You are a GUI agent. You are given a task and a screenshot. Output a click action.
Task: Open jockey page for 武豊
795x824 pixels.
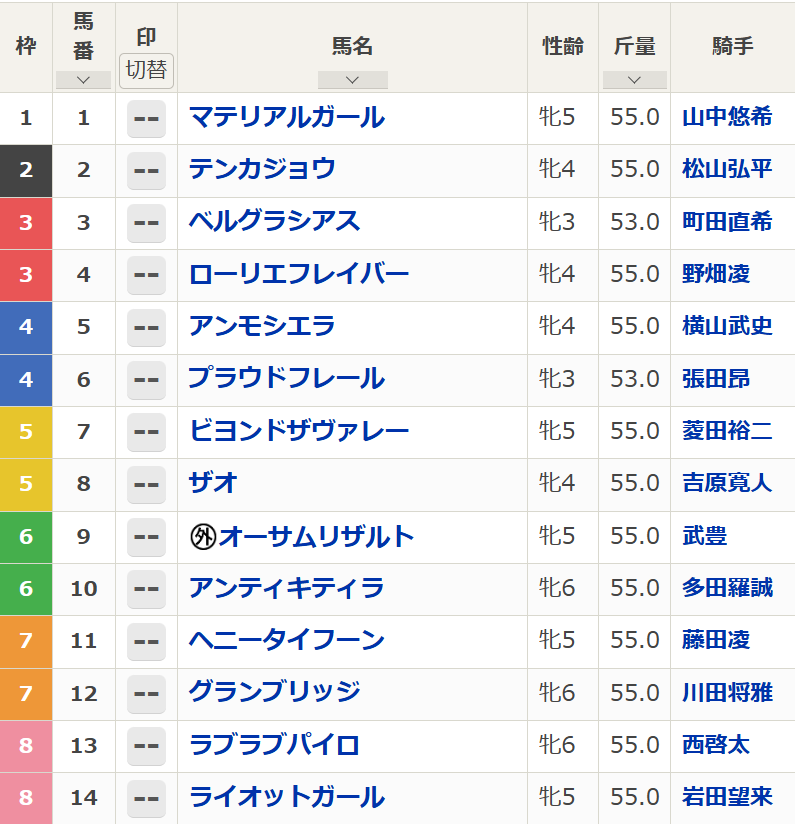click(x=704, y=537)
